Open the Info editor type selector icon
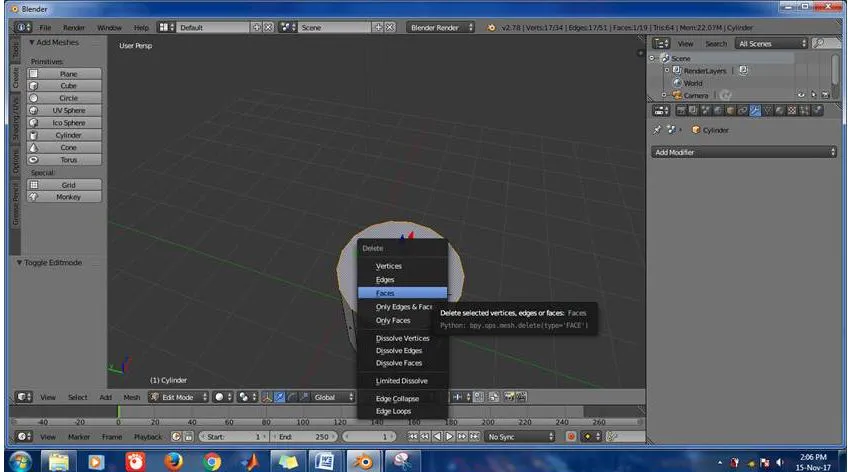 point(22,27)
